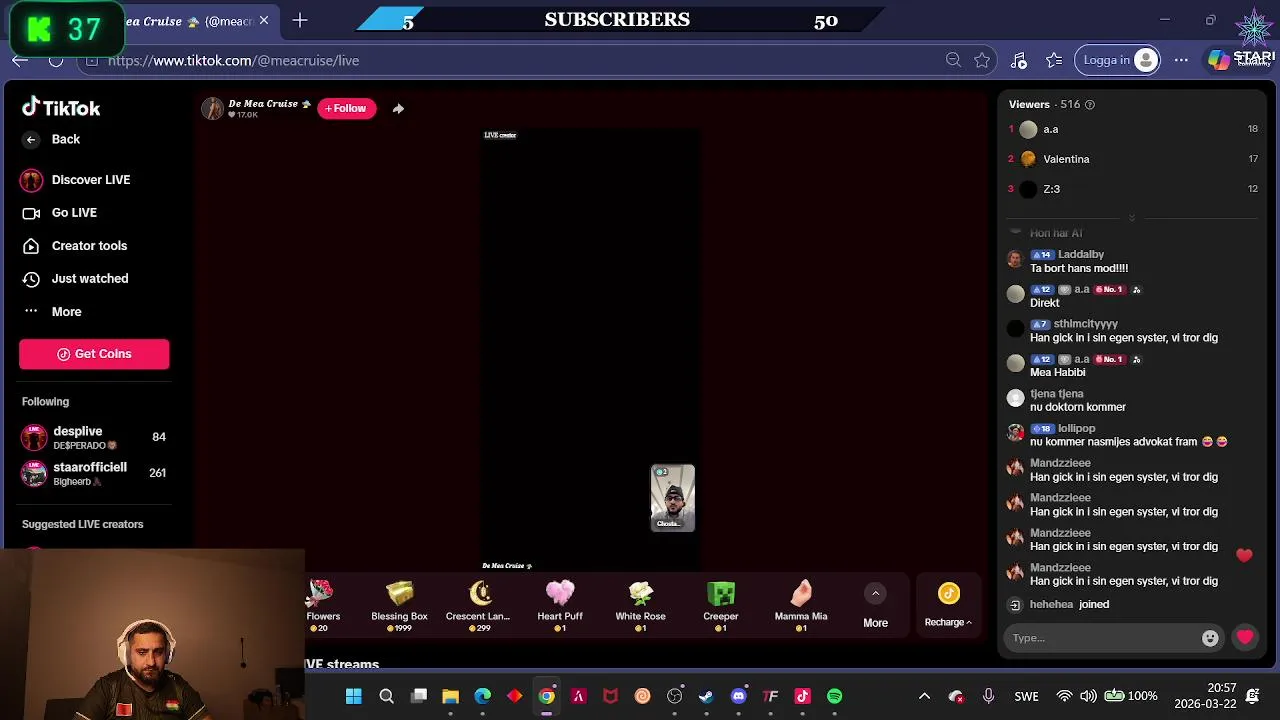The height and width of the screenshot is (720, 1280).
Task: Open Discord from the taskbar
Action: 739,696
